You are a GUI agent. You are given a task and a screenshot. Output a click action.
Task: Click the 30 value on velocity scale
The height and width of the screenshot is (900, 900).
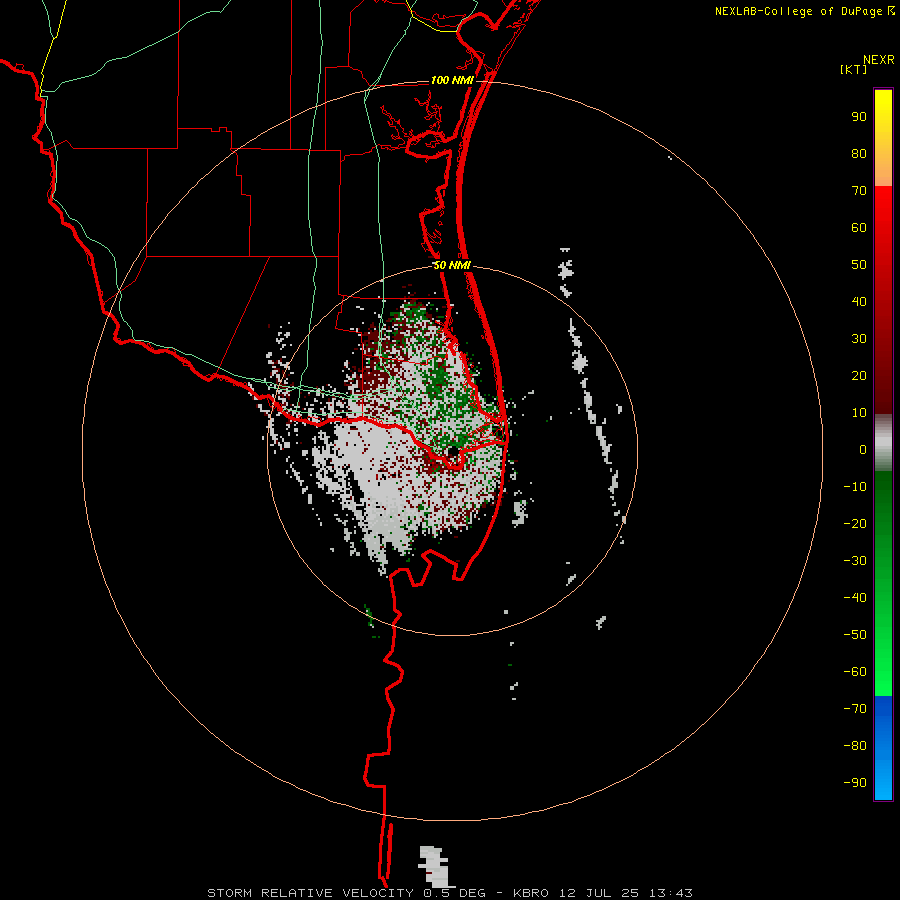pyautogui.click(x=859, y=339)
